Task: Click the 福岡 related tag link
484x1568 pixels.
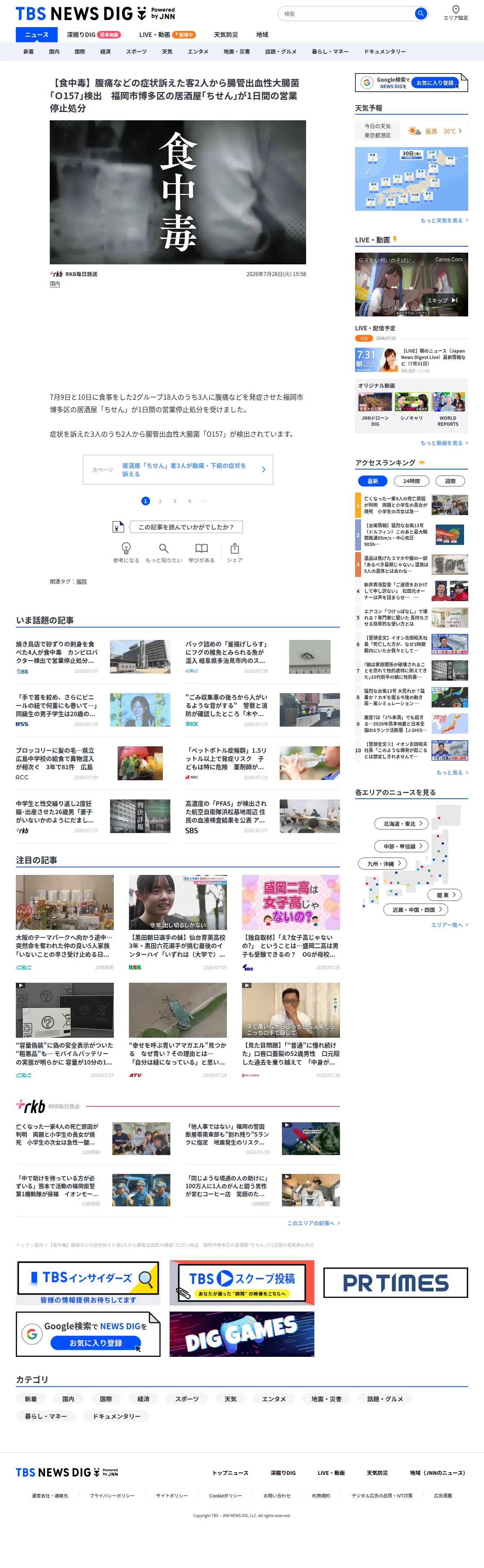Action: (x=81, y=581)
